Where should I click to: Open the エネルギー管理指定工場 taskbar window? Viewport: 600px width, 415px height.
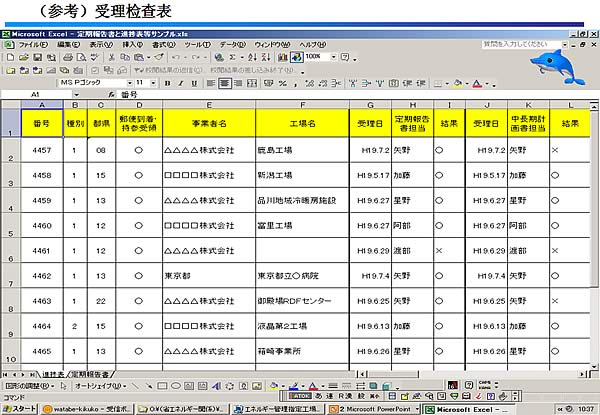point(277,409)
